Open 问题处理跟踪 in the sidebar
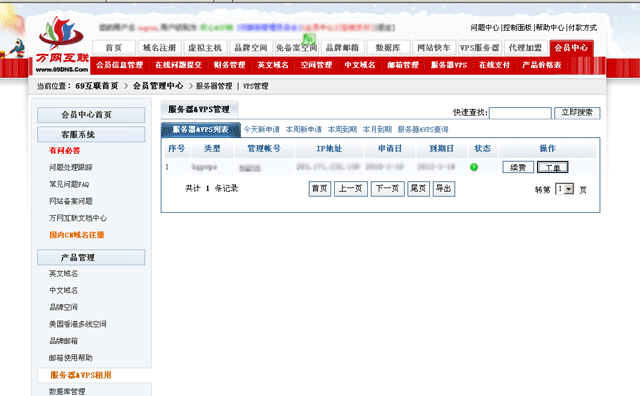The width and height of the screenshot is (640, 396). (x=71, y=167)
